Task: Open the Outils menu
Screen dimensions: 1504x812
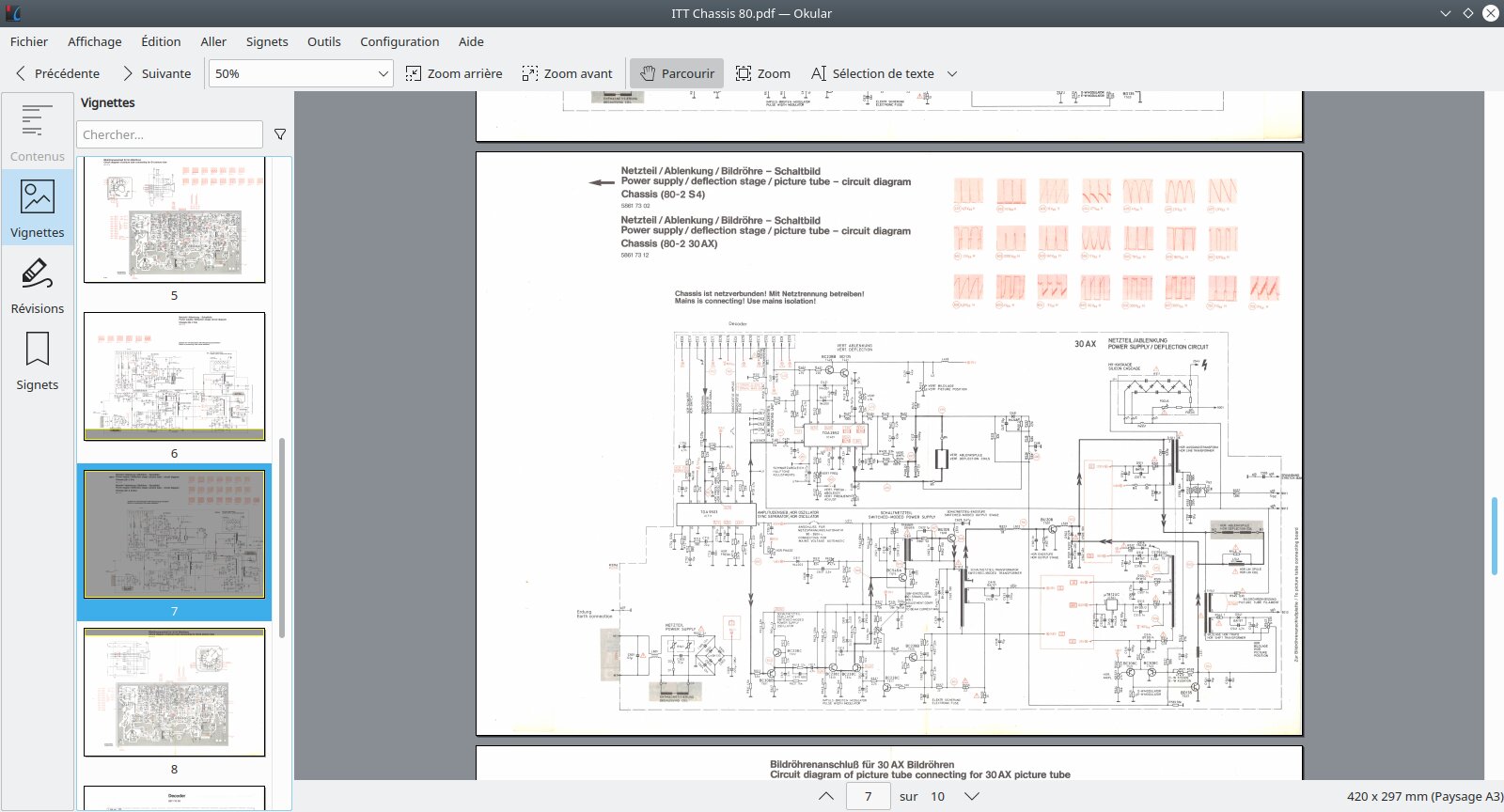Action: 324,41
